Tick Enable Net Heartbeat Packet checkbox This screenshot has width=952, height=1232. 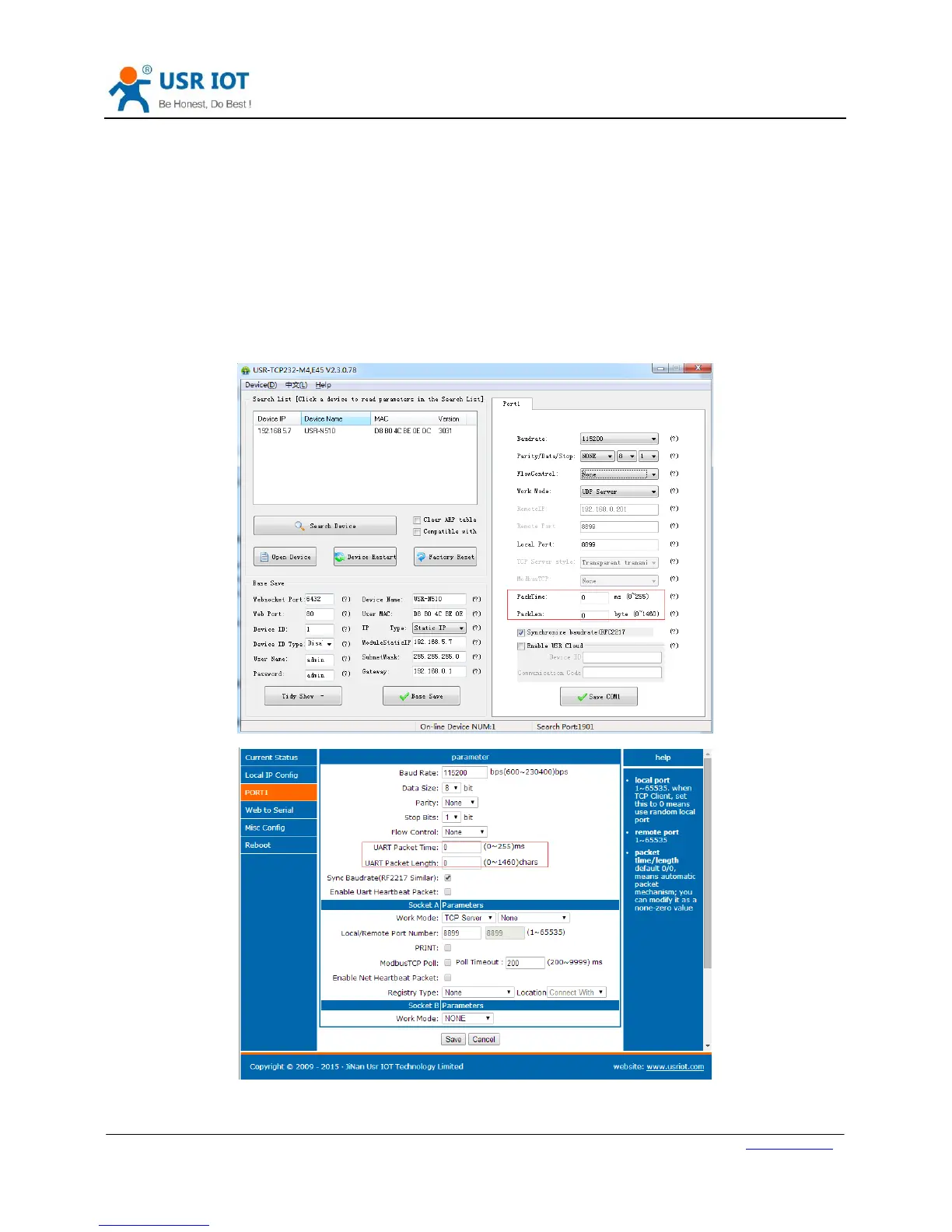(447, 978)
